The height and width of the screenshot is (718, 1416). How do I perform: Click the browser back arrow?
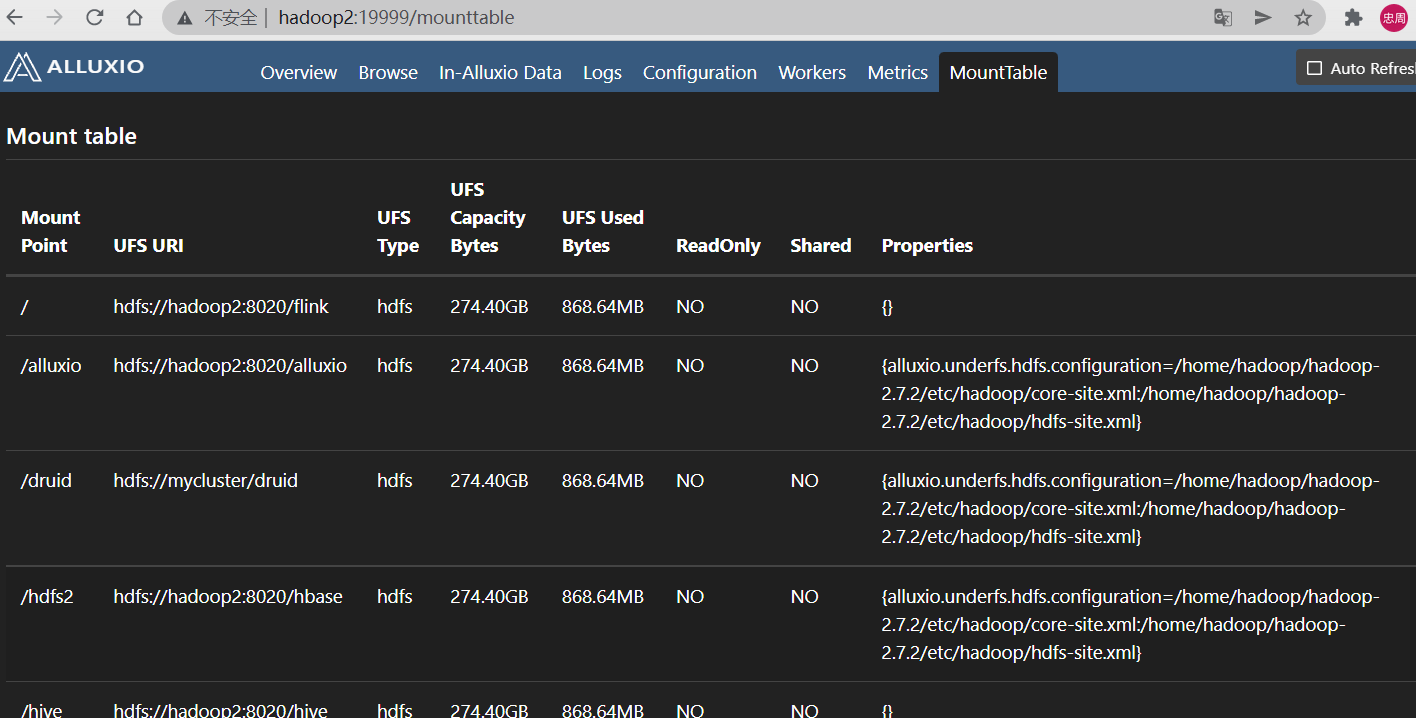15,17
